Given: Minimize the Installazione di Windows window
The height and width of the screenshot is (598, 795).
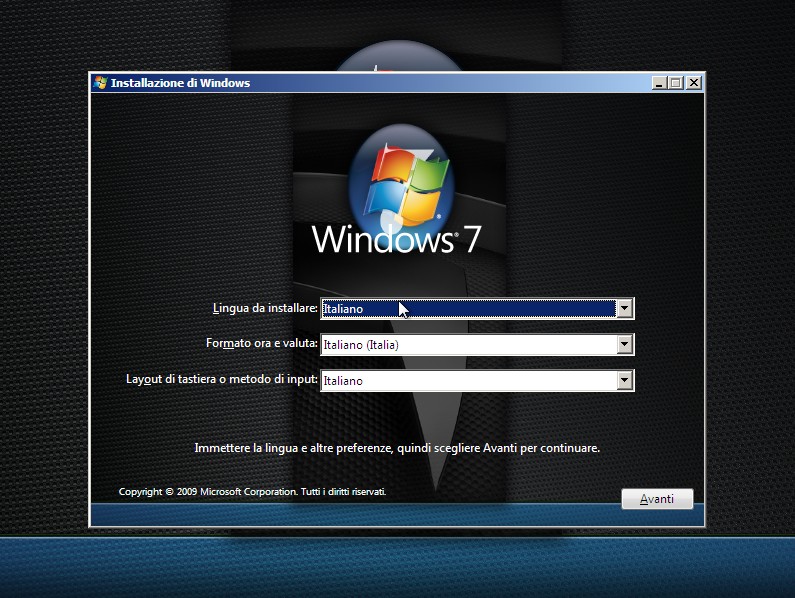Looking at the screenshot, I should click(659, 83).
